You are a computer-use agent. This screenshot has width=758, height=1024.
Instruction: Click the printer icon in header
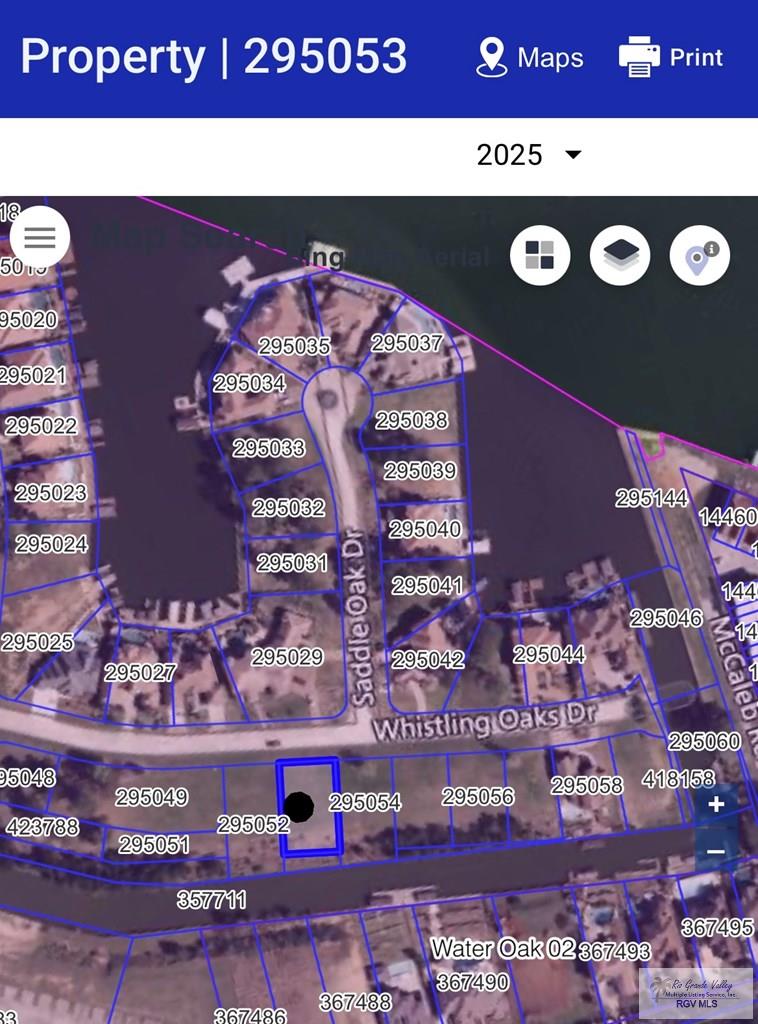tap(639, 57)
